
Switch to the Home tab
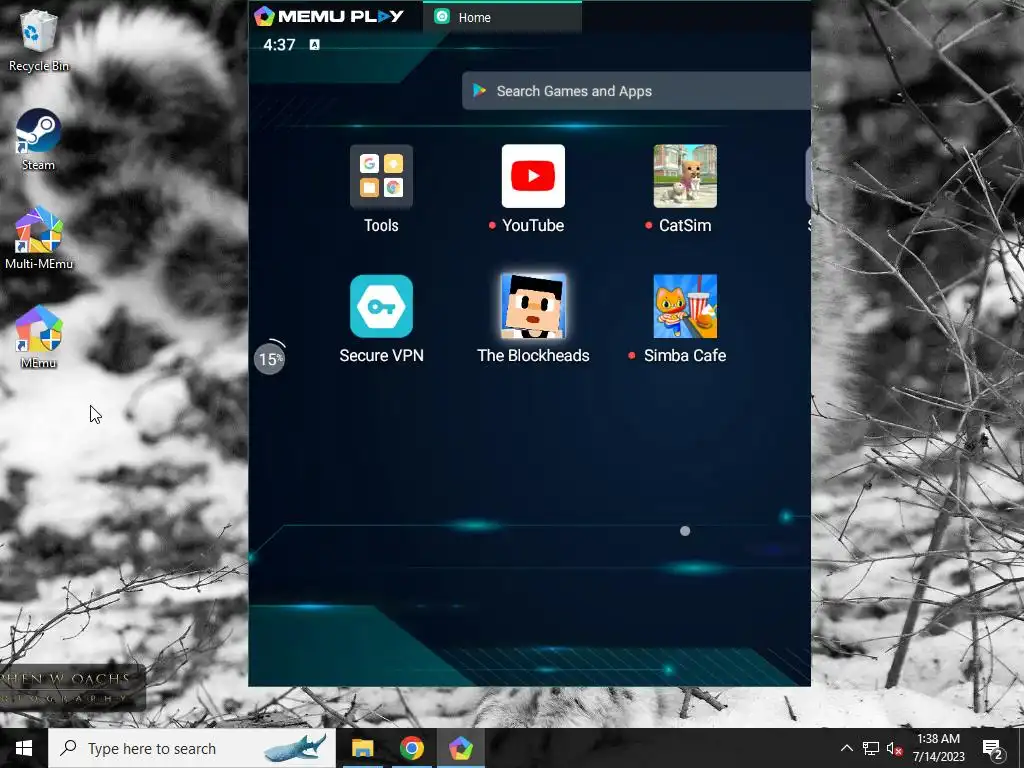click(x=502, y=18)
